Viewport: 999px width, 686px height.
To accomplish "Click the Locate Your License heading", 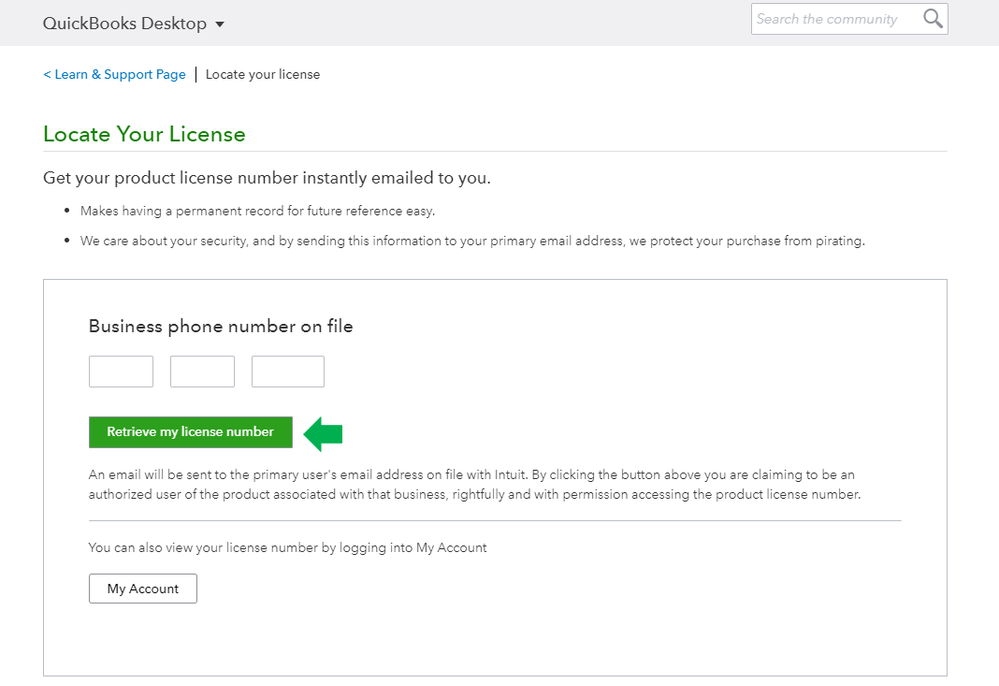I will pyautogui.click(x=144, y=134).
